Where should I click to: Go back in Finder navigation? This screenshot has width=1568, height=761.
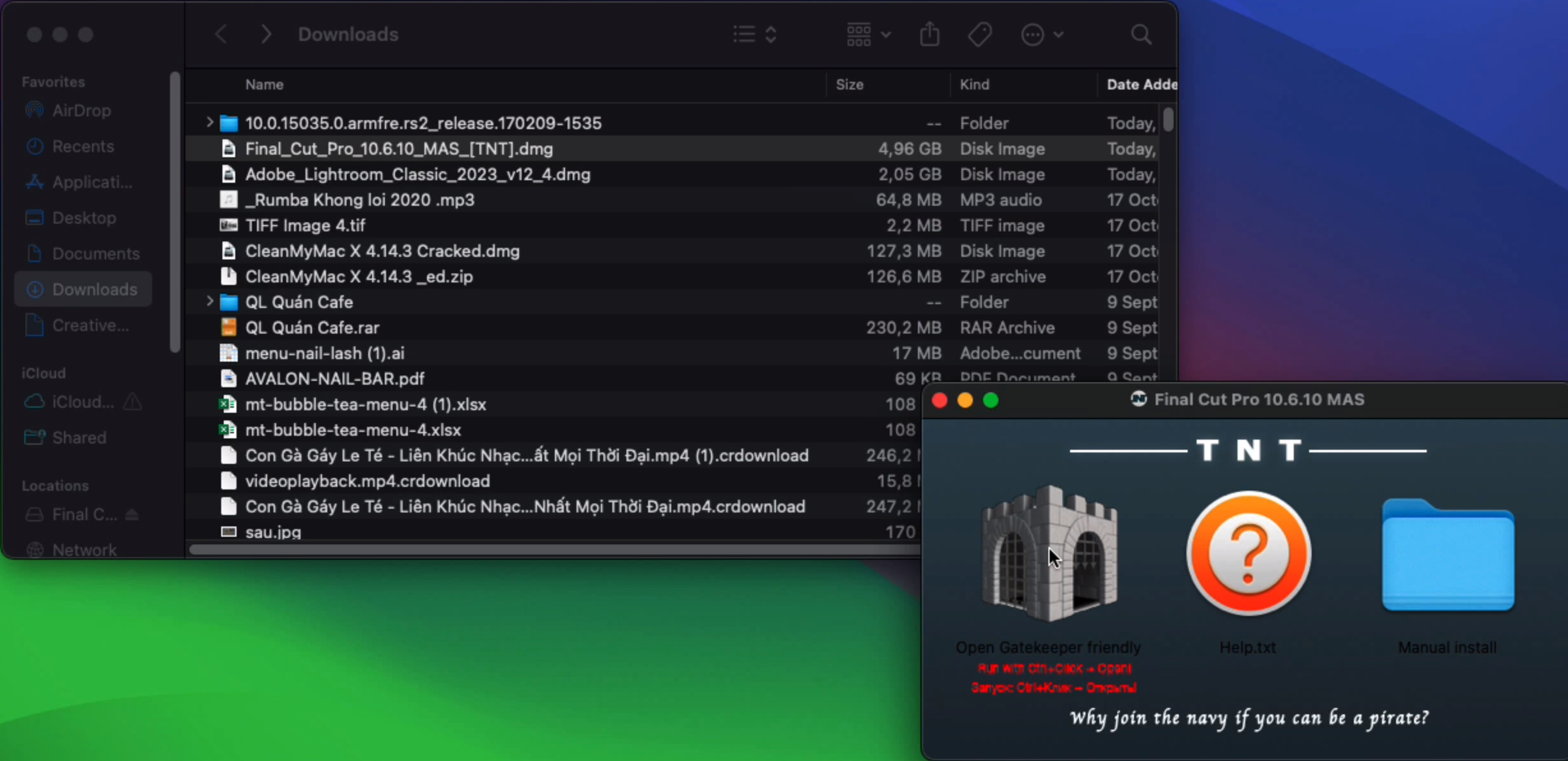[221, 35]
